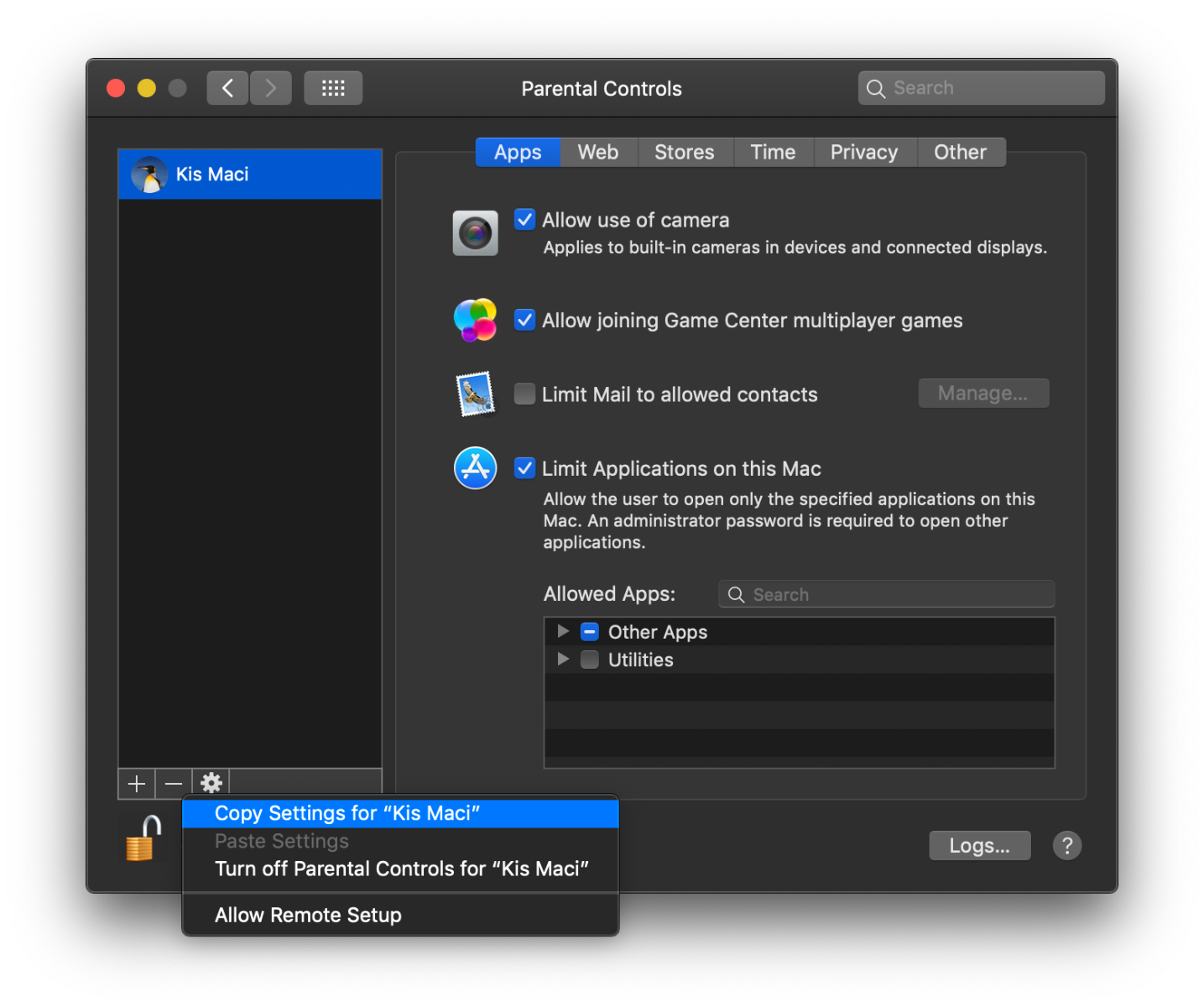Show all preferences grid button

333,88
